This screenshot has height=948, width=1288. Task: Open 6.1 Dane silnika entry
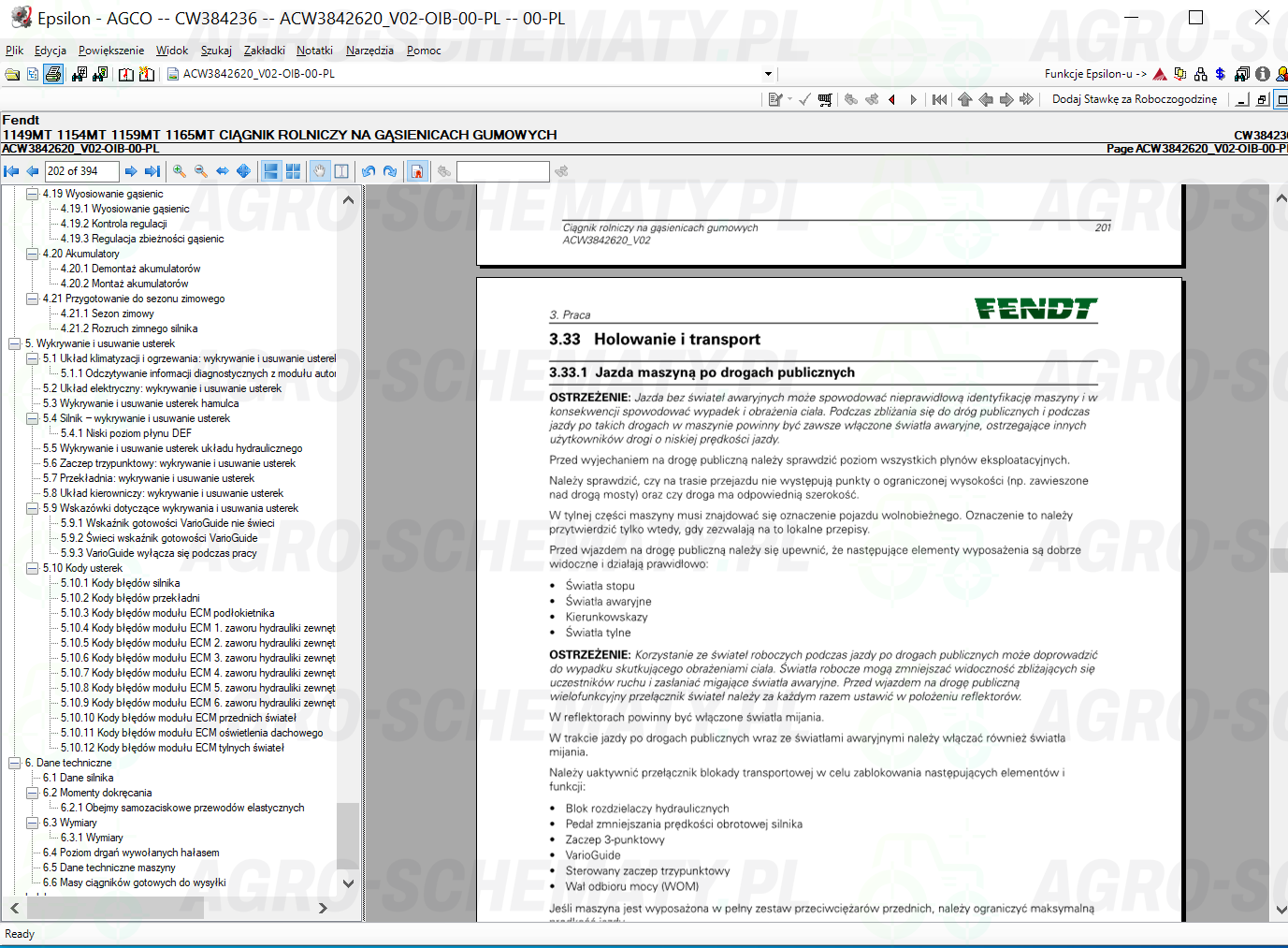(x=78, y=778)
